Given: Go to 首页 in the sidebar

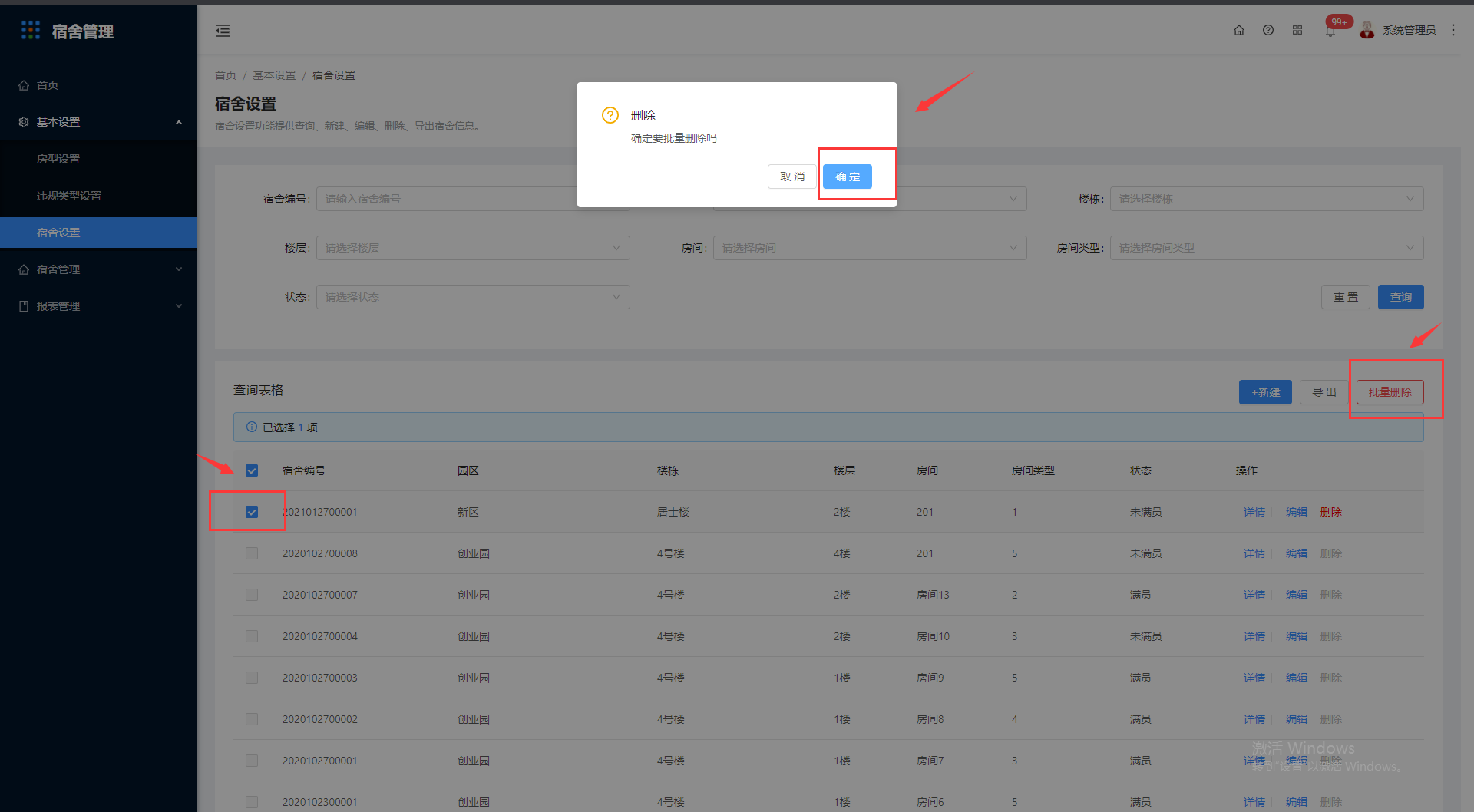Looking at the screenshot, I should point(98,85).
